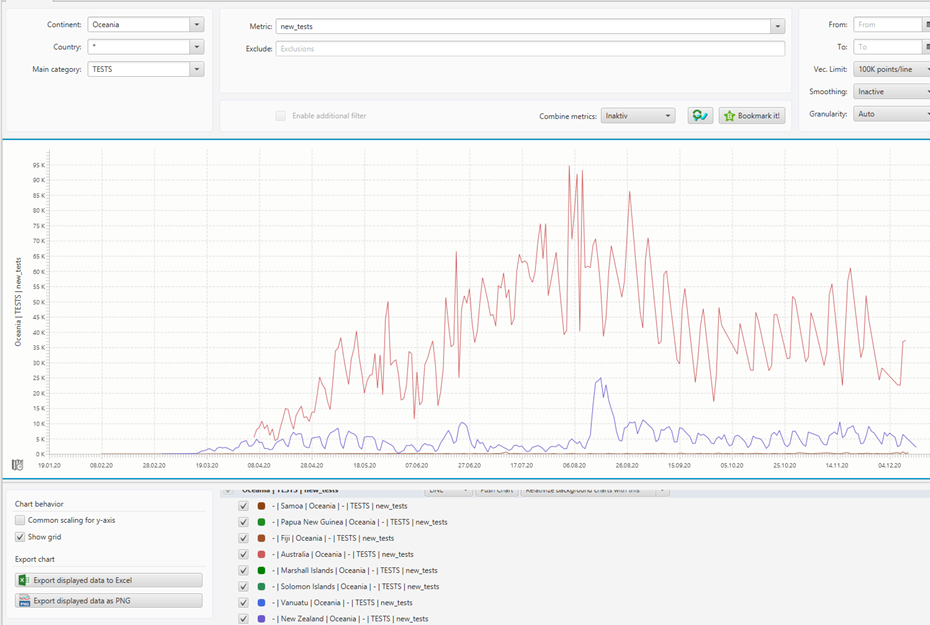Image resolution: width=930 pixels, height=625 pixels.
Task: Click the Bookmark it! star button
Action: [752, 116]
